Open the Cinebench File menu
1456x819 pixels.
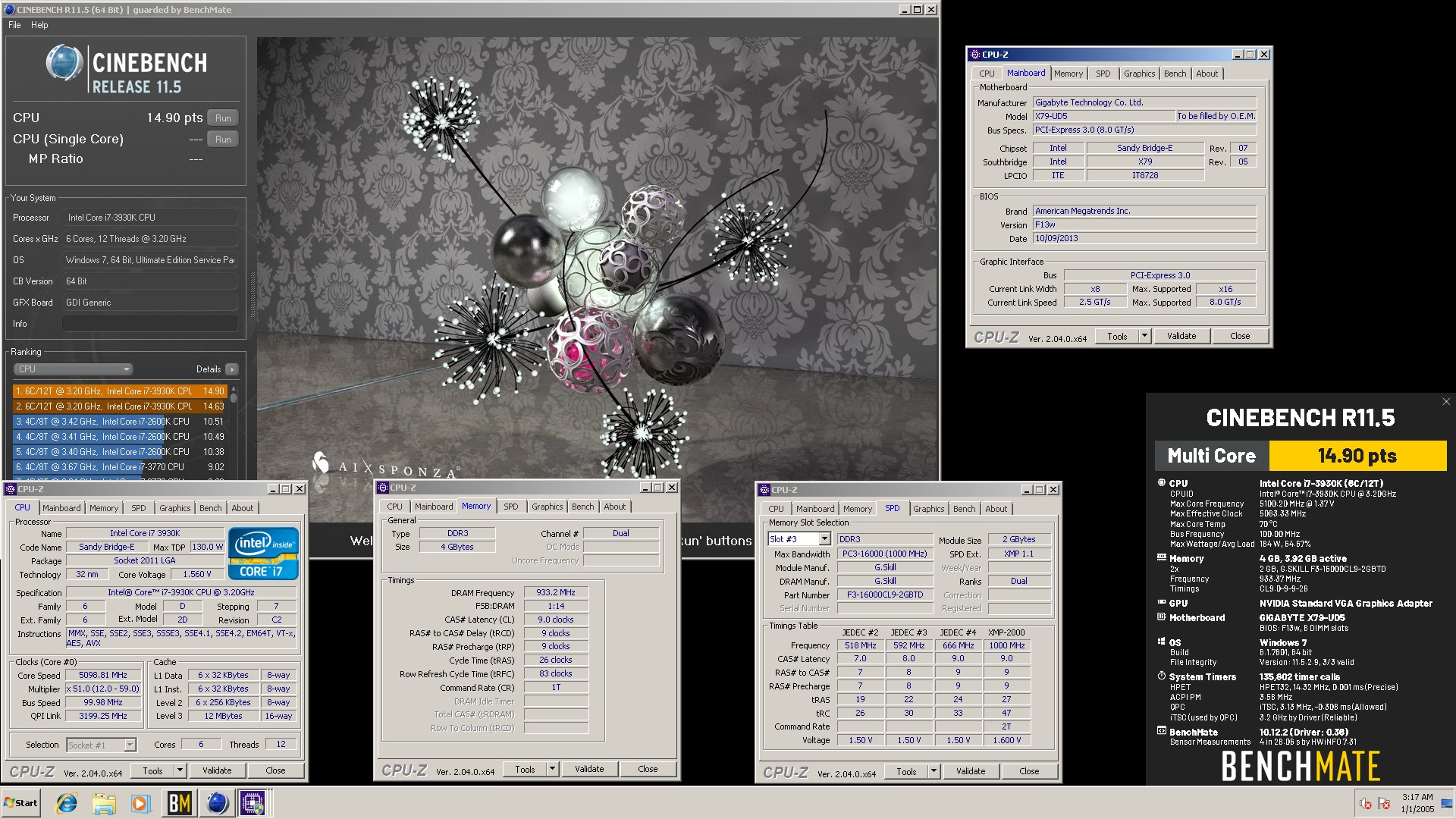14,25
